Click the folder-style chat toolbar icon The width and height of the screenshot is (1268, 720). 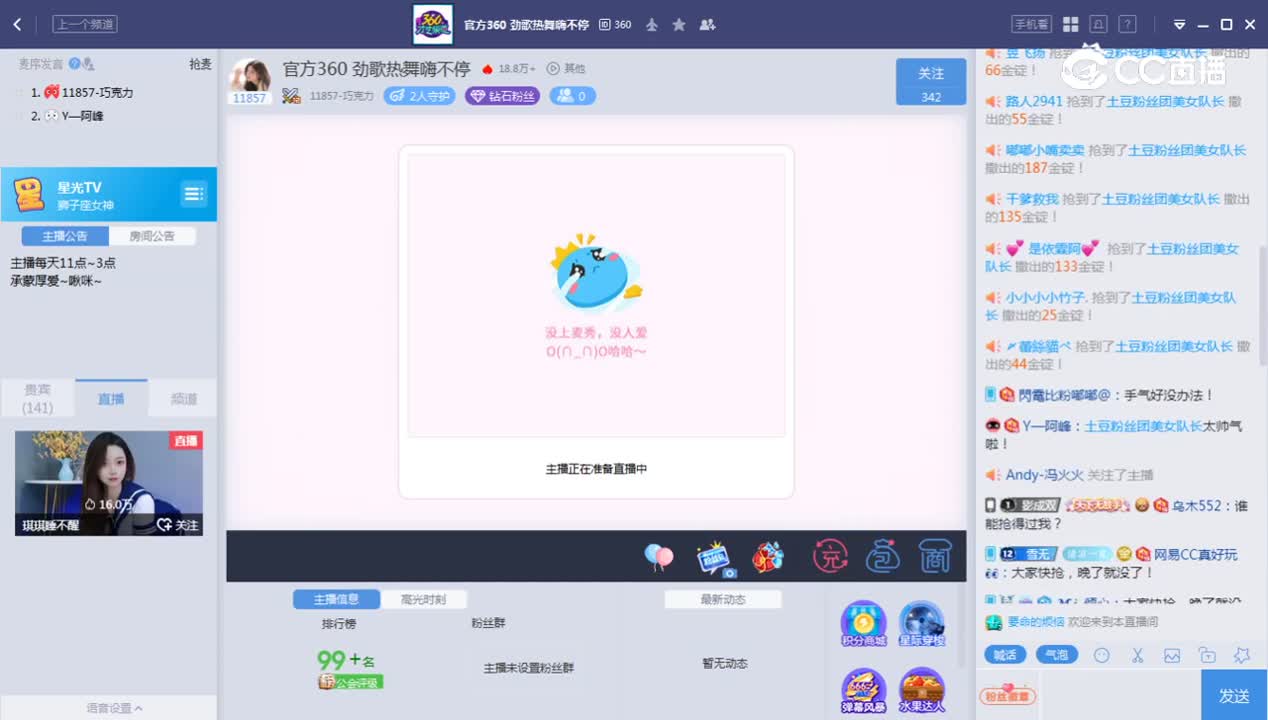click(x=1207, y=656)
